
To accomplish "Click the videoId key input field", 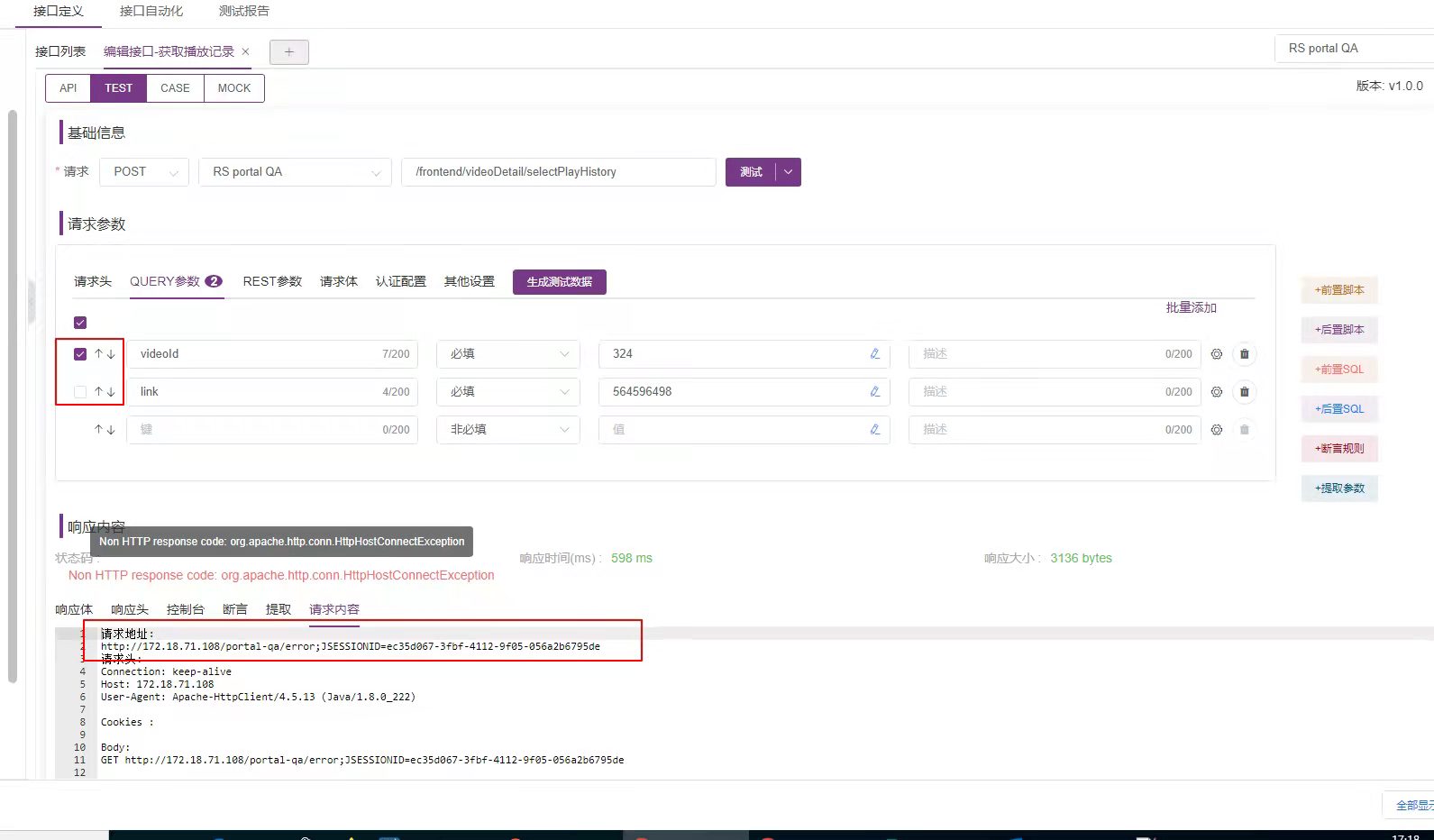I will pyautogui.click(x=272, y=354).
